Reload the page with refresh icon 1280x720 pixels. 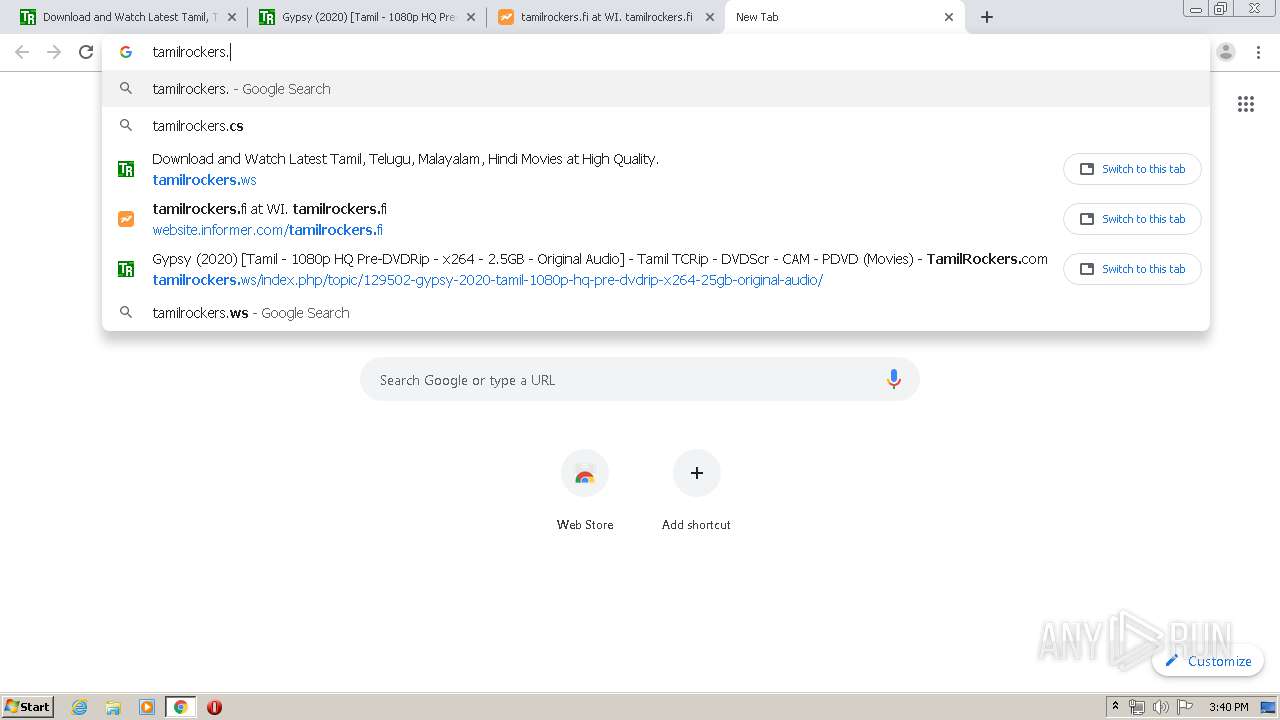point(86,52)
